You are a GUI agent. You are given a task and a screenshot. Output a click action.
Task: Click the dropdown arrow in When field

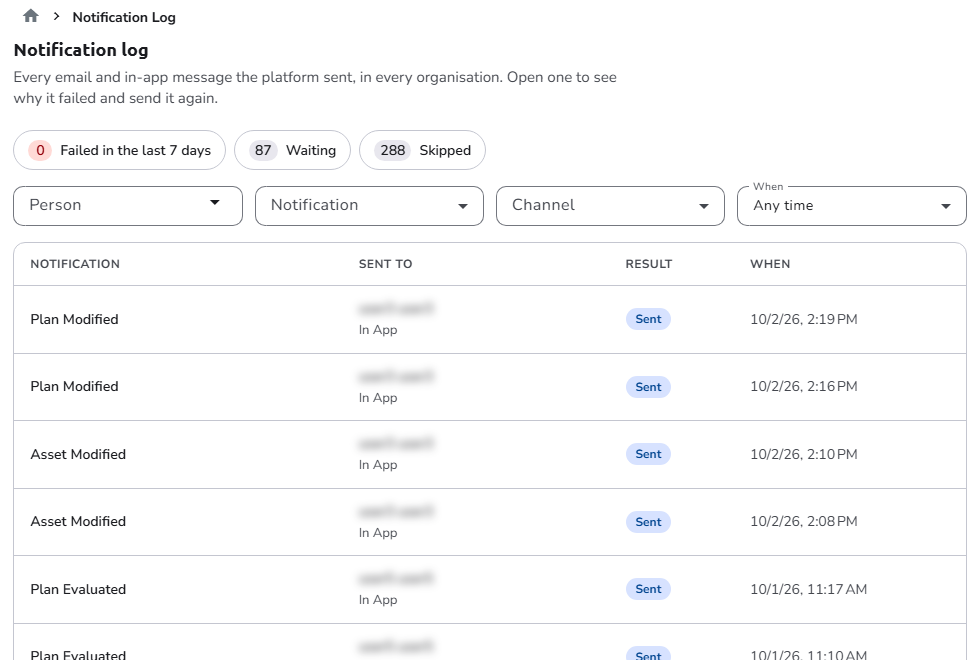pyautogui.click(x=946, y=206)
